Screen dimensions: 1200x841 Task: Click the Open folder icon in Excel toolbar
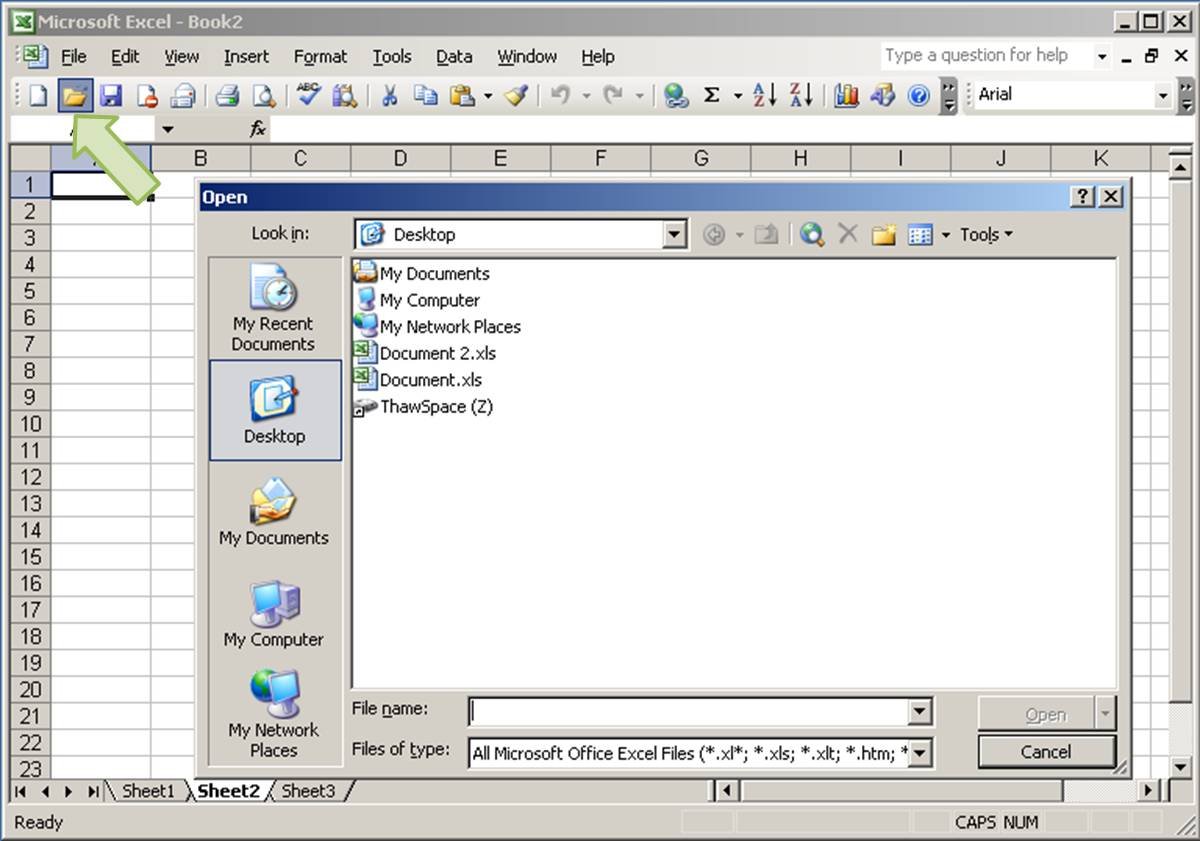(75, 95)
